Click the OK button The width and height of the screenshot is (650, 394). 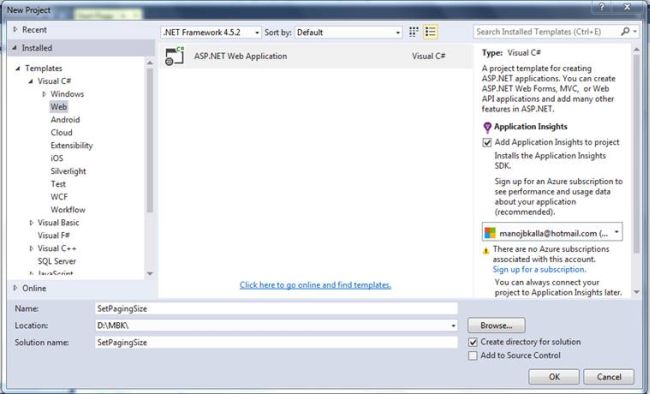pyautogui.click(x=554, y=377)
